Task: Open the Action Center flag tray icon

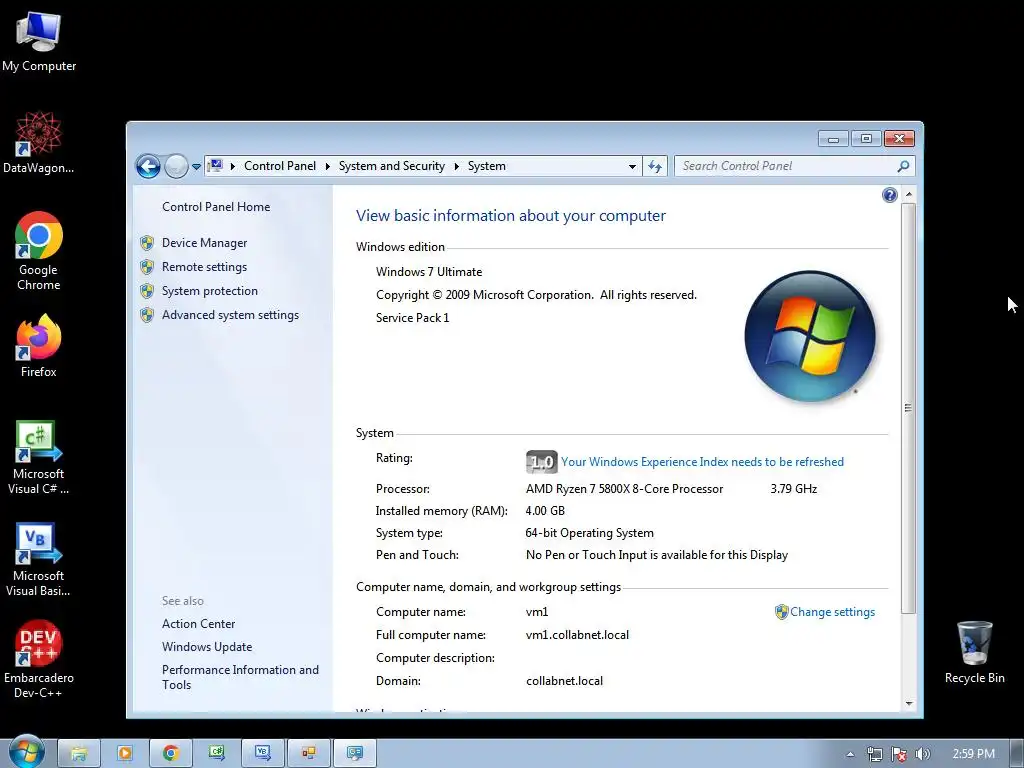Action: pyautogui.click(x=899, y=754)
